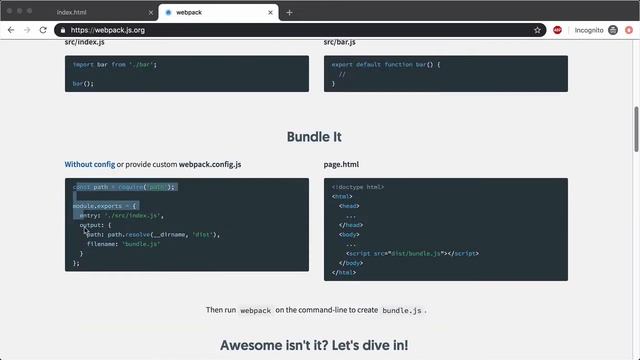
Task: Click the 'Bundle It' heading
Action: (314, 137)
